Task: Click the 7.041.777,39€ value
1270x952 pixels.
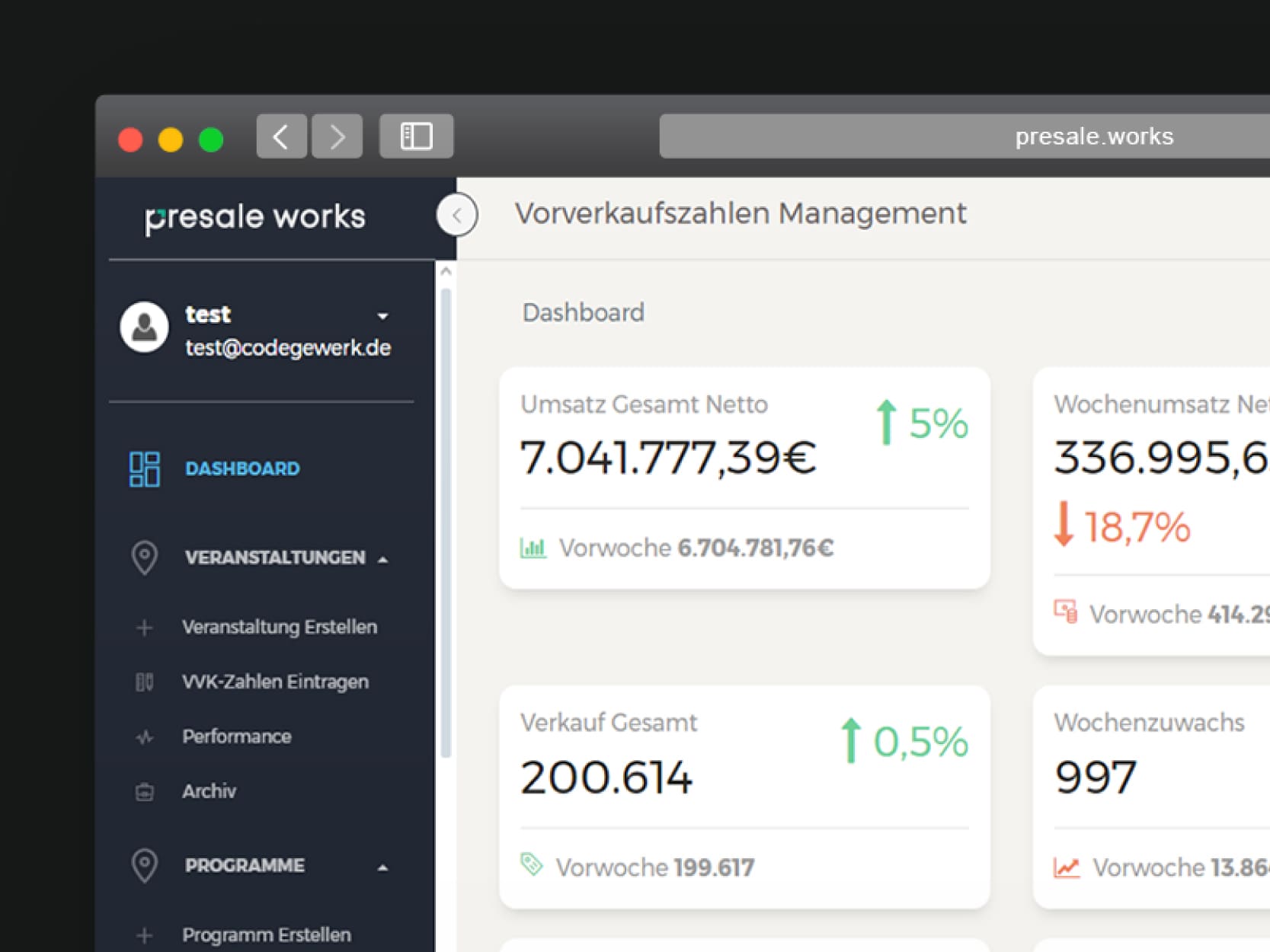Action: click(x=668, y=458)
